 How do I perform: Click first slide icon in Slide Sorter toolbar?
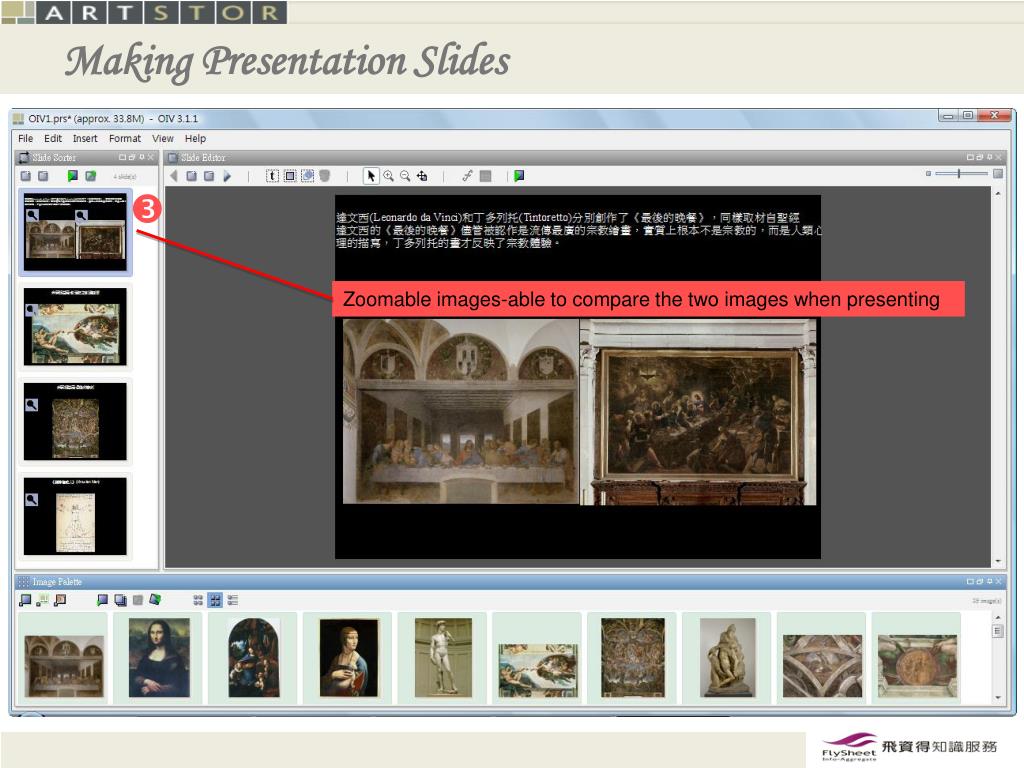tap(26, 176)
